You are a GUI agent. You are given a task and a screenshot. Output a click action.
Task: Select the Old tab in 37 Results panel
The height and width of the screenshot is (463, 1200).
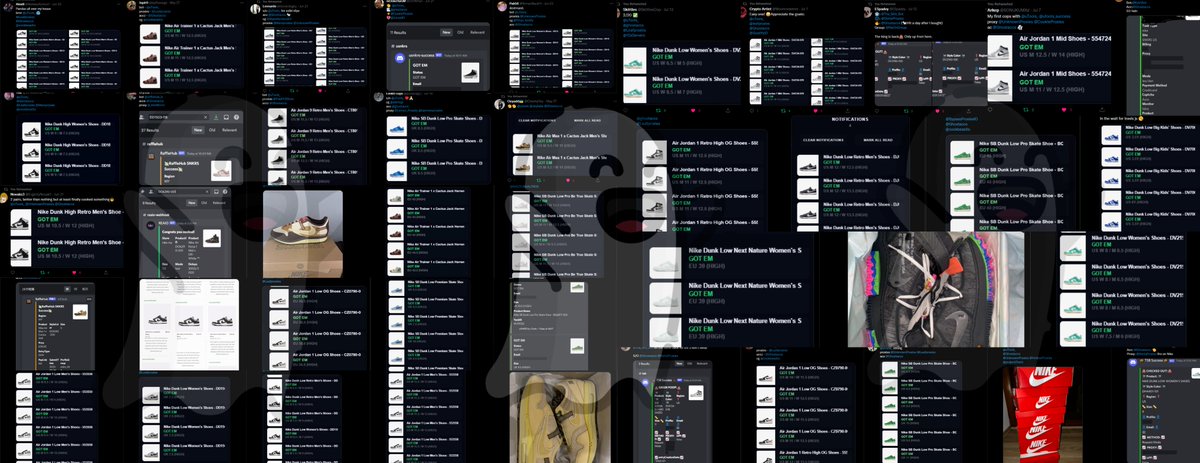coord(212,130)
